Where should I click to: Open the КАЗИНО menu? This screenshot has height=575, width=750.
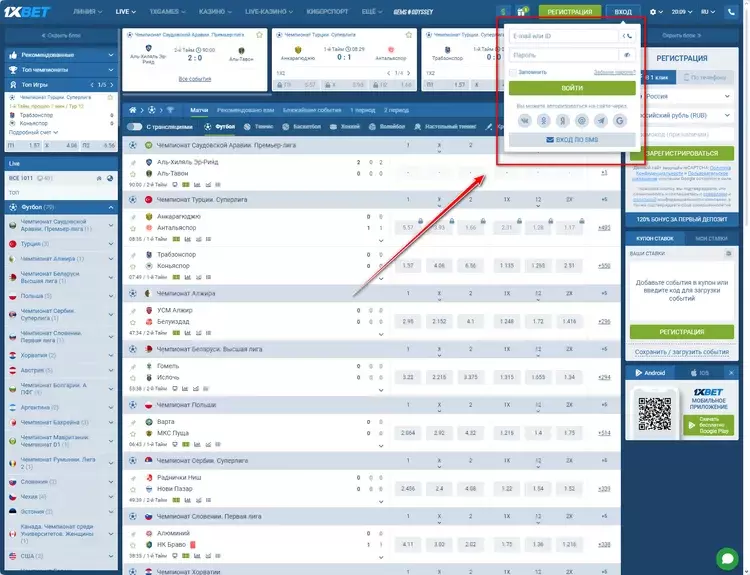tap(215, 11)
